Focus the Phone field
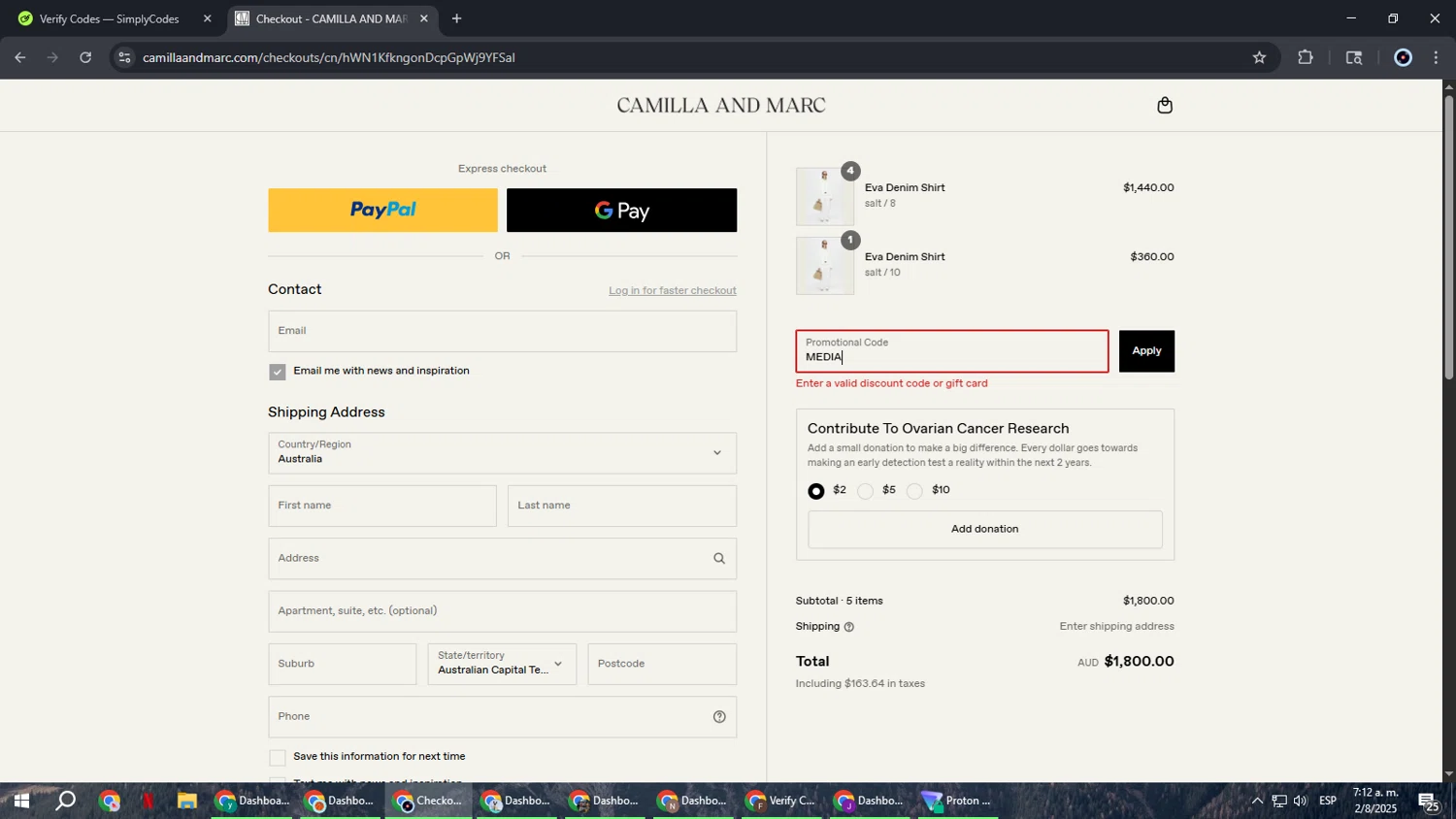This screenshot has height=819, width=1456. (x=502, y=717)
